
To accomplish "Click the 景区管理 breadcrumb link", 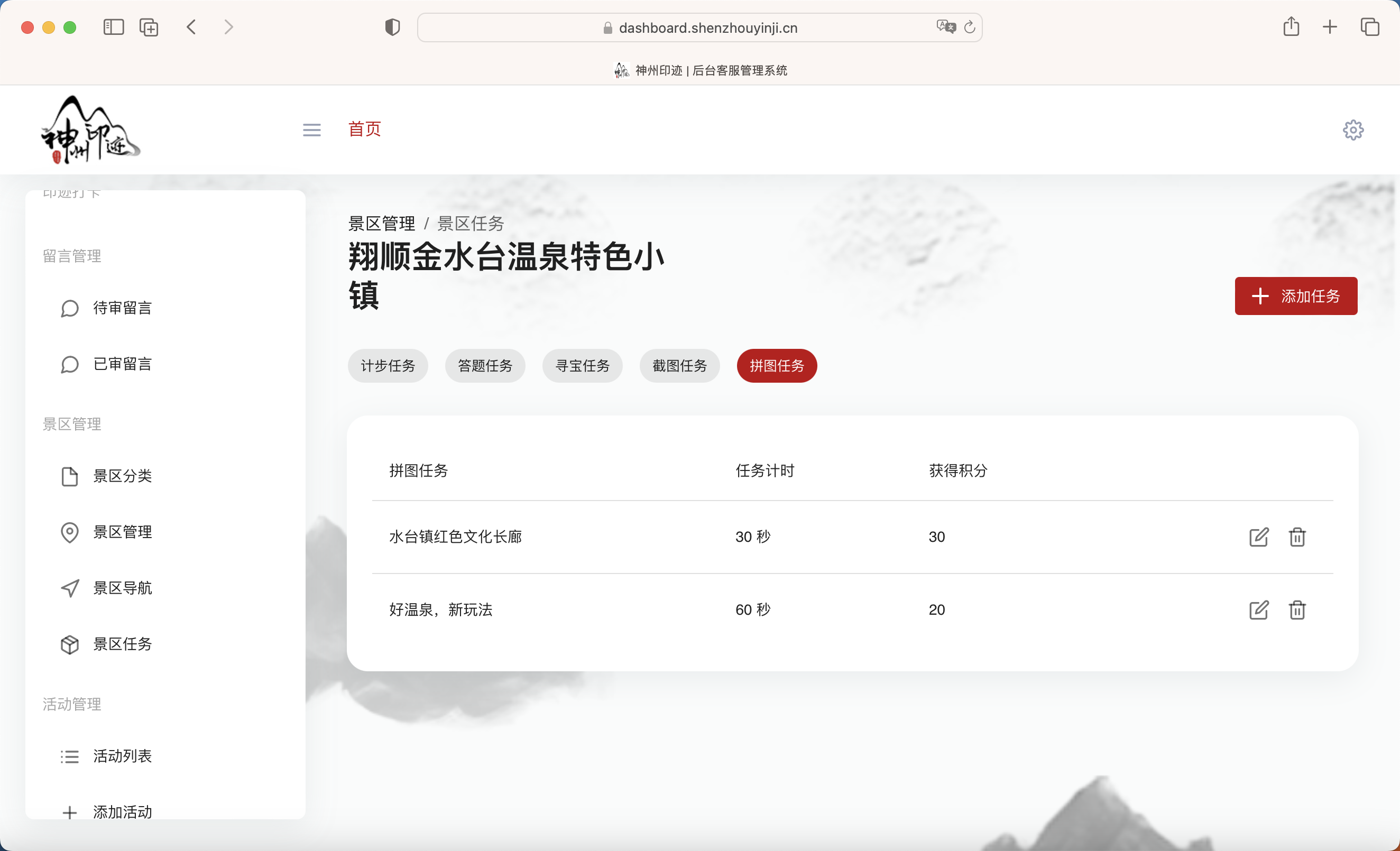I will pos(381,223).
